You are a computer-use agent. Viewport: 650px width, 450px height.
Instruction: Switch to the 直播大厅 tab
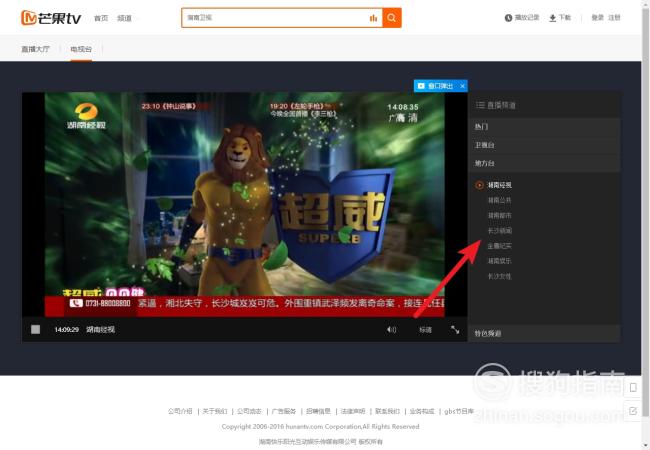tap(36, 49)
